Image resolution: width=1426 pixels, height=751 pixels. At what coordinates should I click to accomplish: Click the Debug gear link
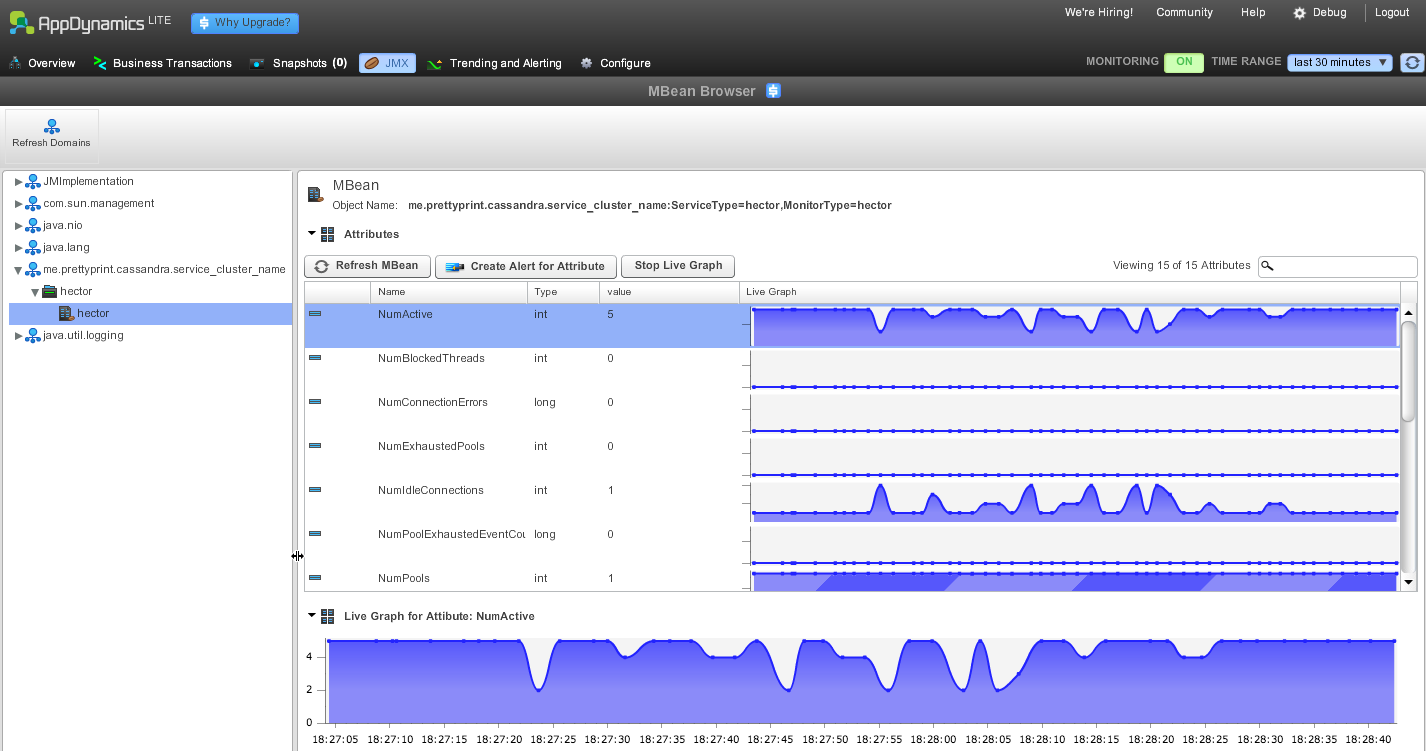[1320, 13]
